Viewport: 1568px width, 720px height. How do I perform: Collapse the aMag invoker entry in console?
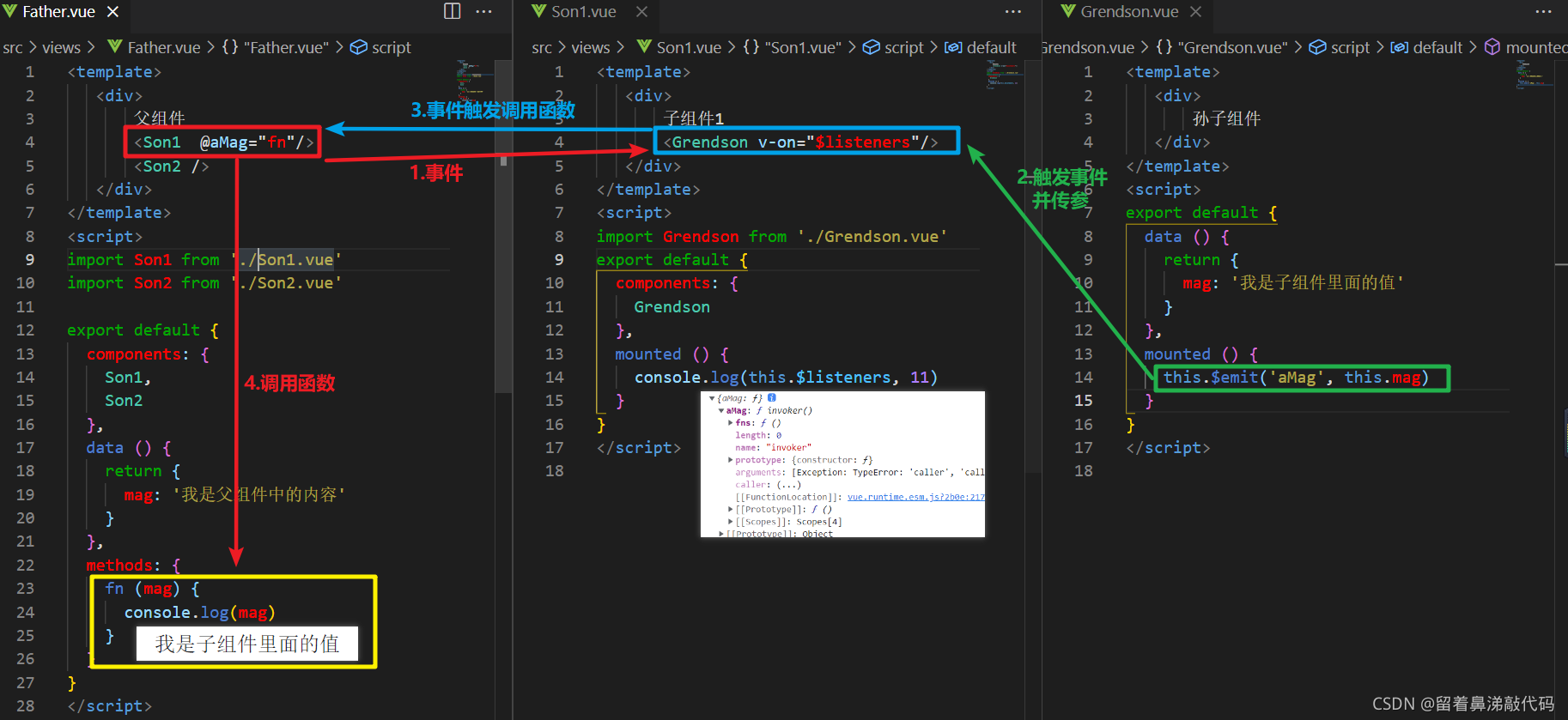(721, 410)
